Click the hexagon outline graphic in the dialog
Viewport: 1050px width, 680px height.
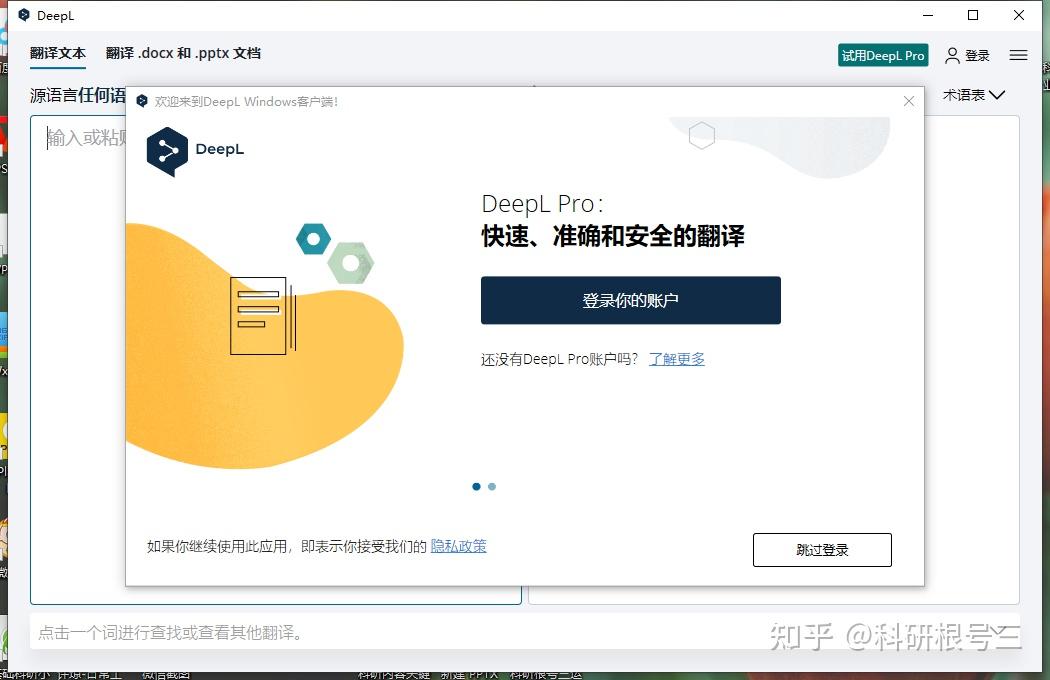coord(701,135)
